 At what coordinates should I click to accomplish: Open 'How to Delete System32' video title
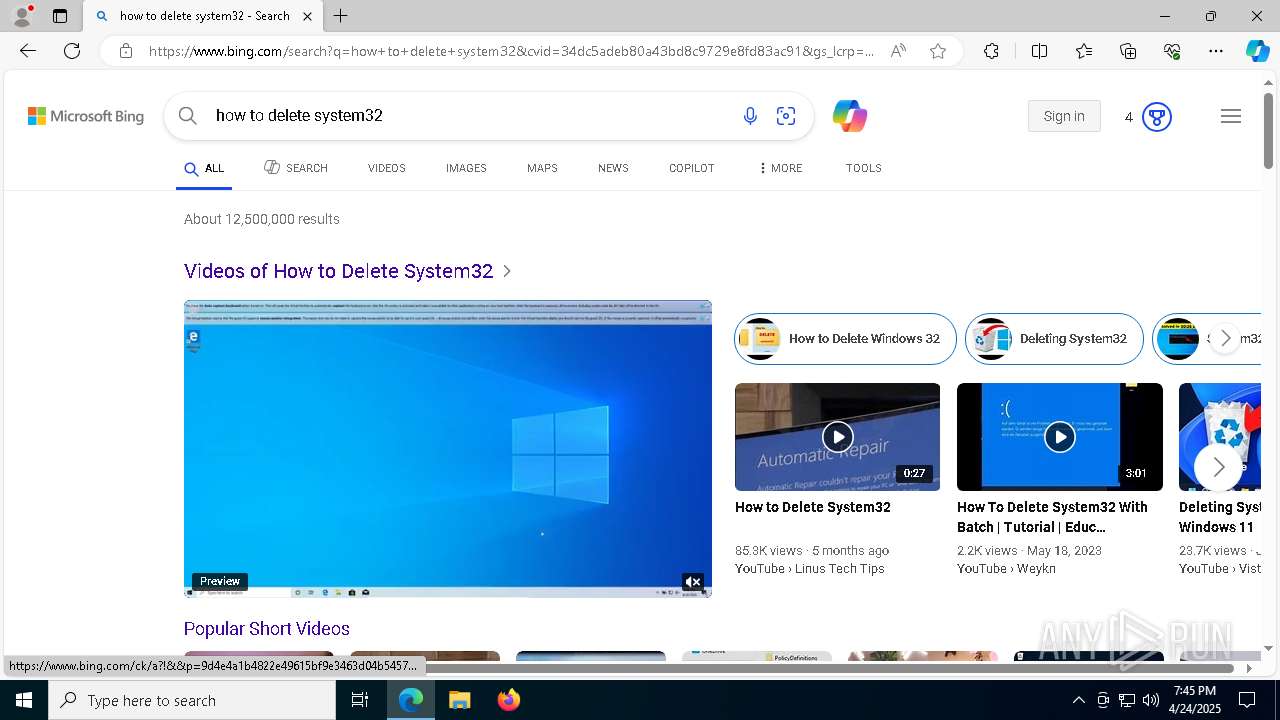[x=813, y=507]
